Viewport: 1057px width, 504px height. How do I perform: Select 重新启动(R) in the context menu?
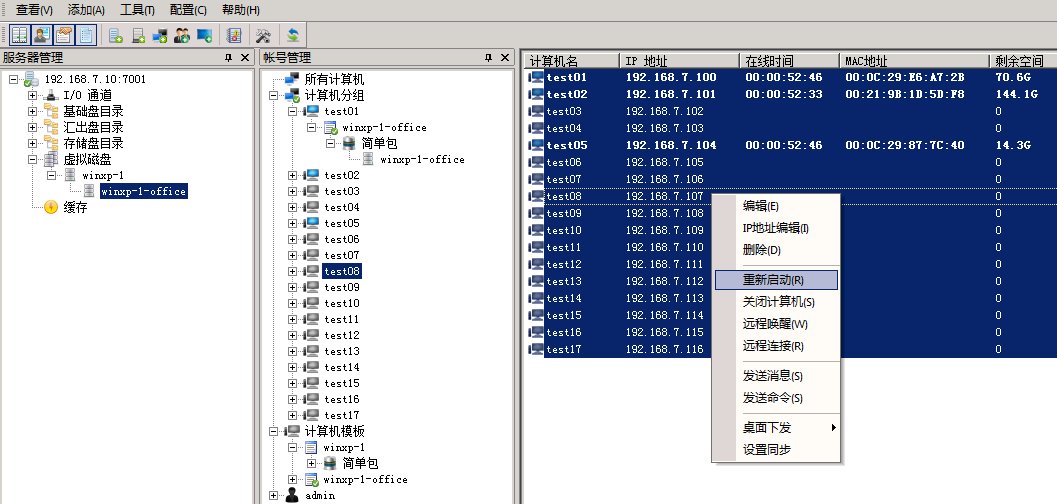tap(776, 280)
